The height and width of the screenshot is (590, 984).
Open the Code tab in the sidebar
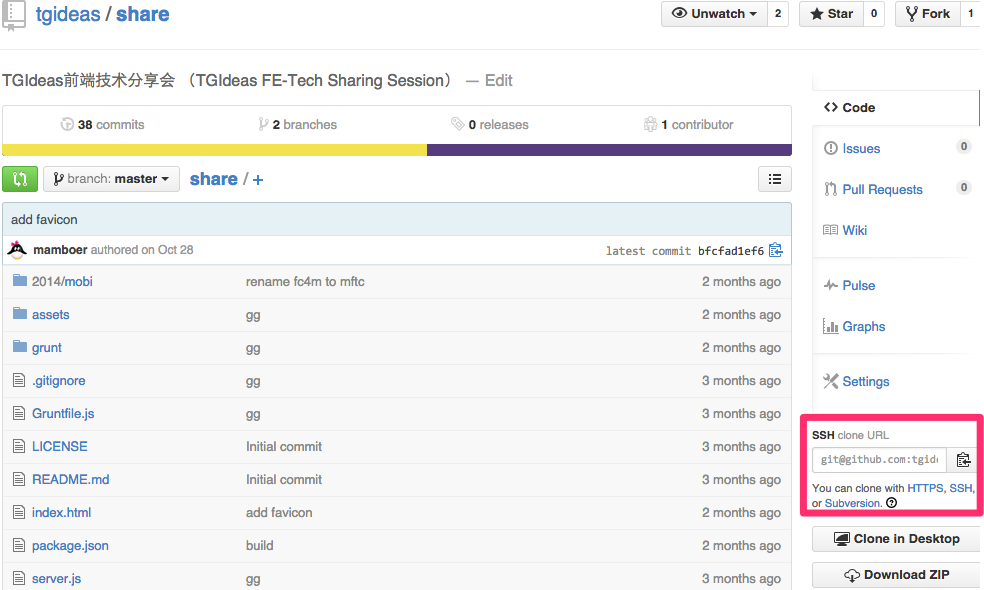(896, 107)
